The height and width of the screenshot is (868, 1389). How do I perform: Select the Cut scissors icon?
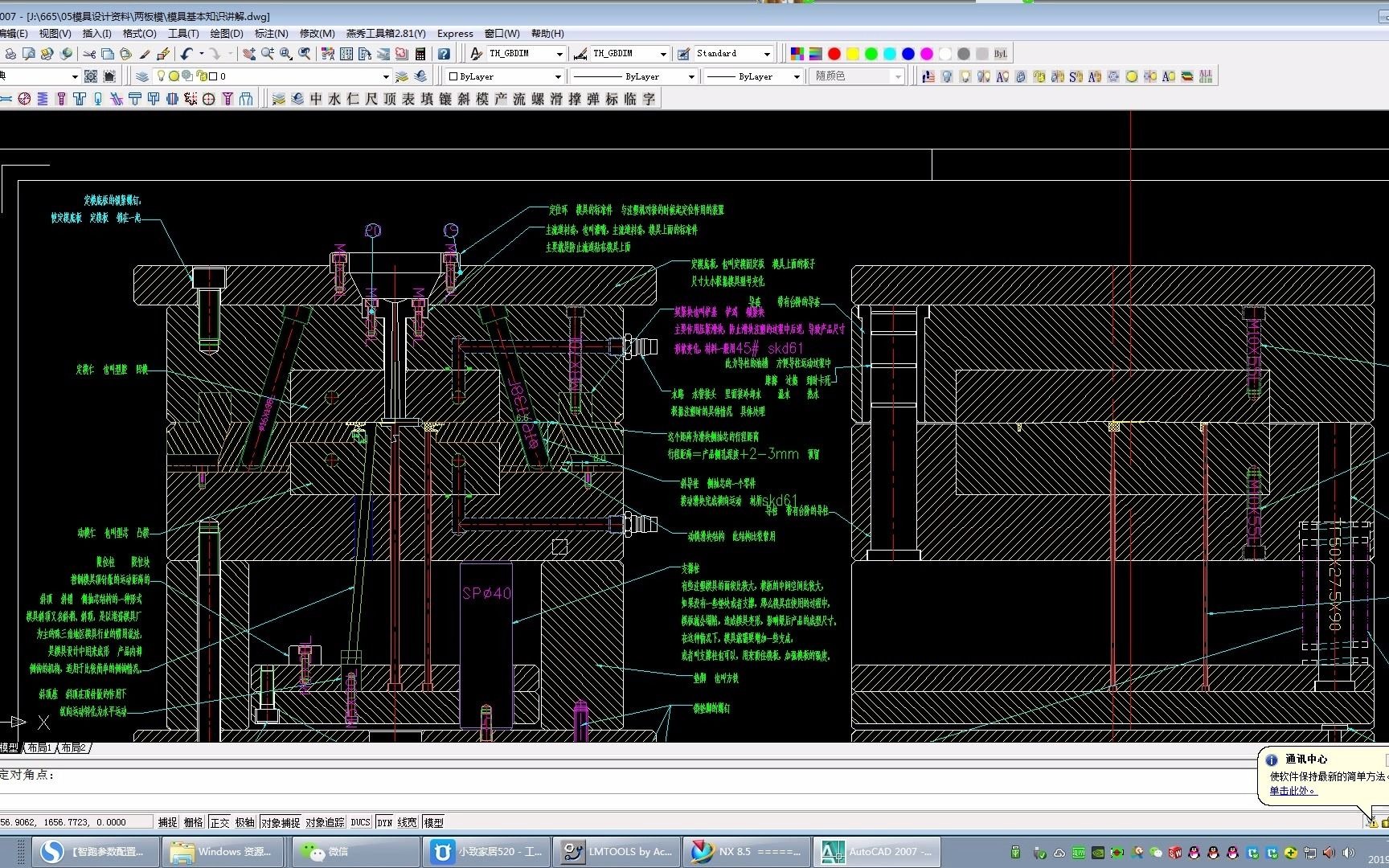click(x=89, y=54)
